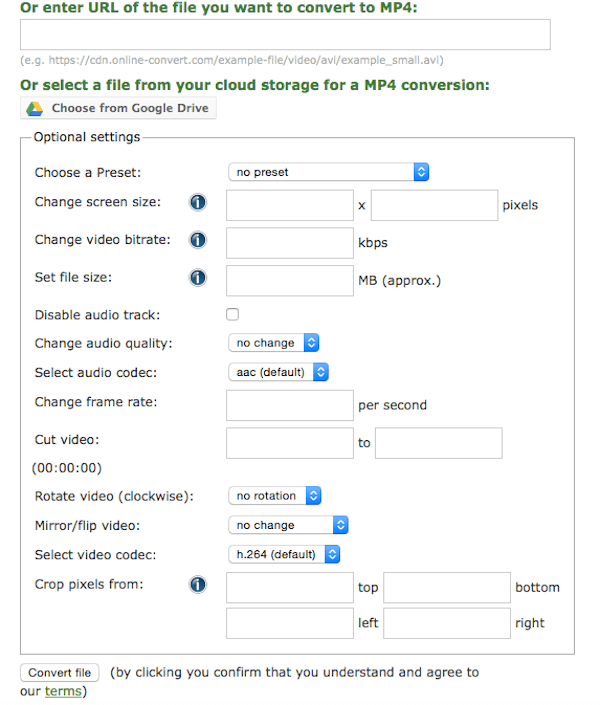Select the frame rate per second field
The image size is (600, 705).
tap(289, 405)
